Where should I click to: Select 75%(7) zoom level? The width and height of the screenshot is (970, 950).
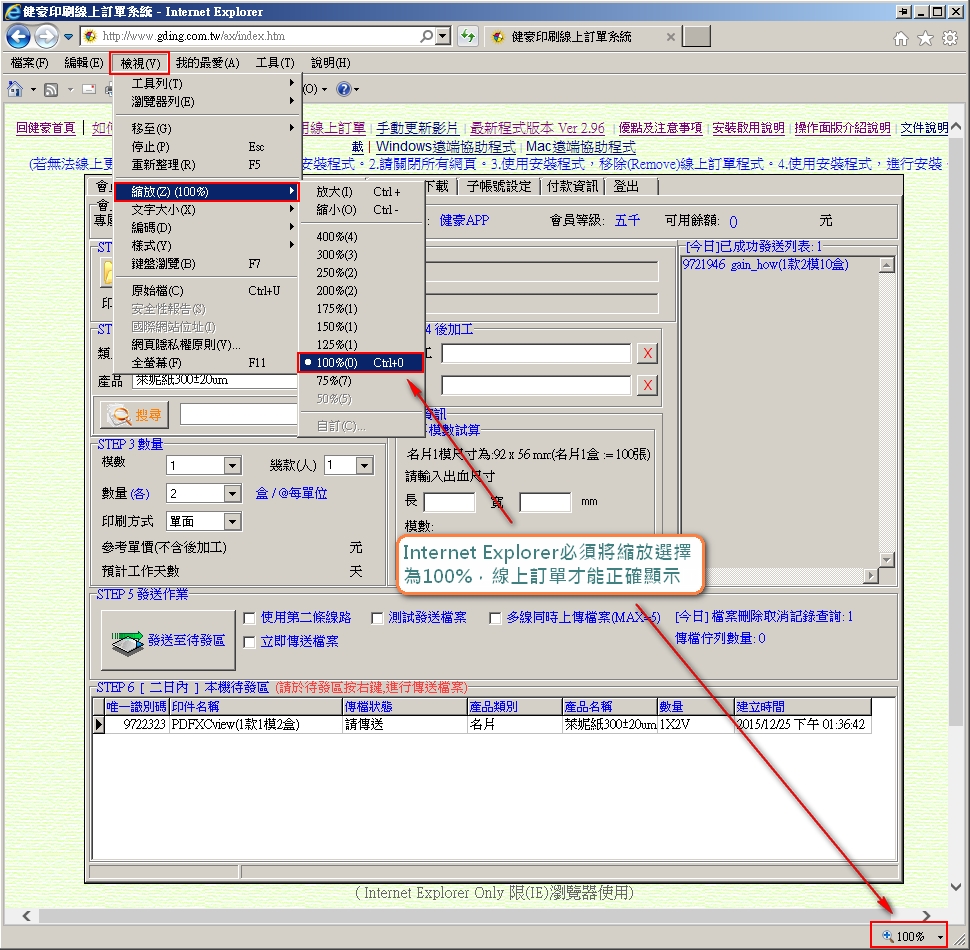tap(362, 380)
